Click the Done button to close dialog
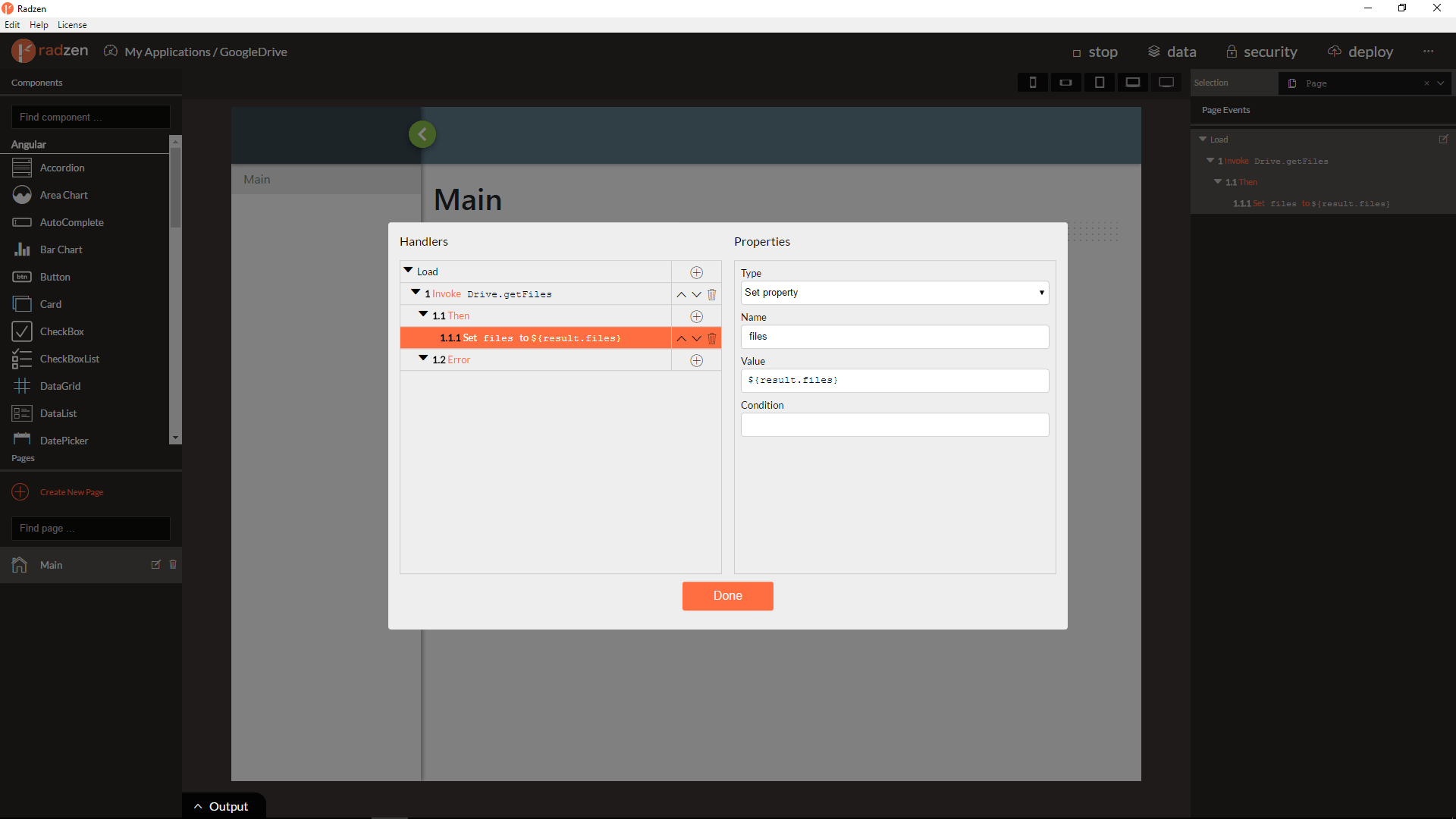The width and height of the screenshot is (1456, 819). (727, 595)
